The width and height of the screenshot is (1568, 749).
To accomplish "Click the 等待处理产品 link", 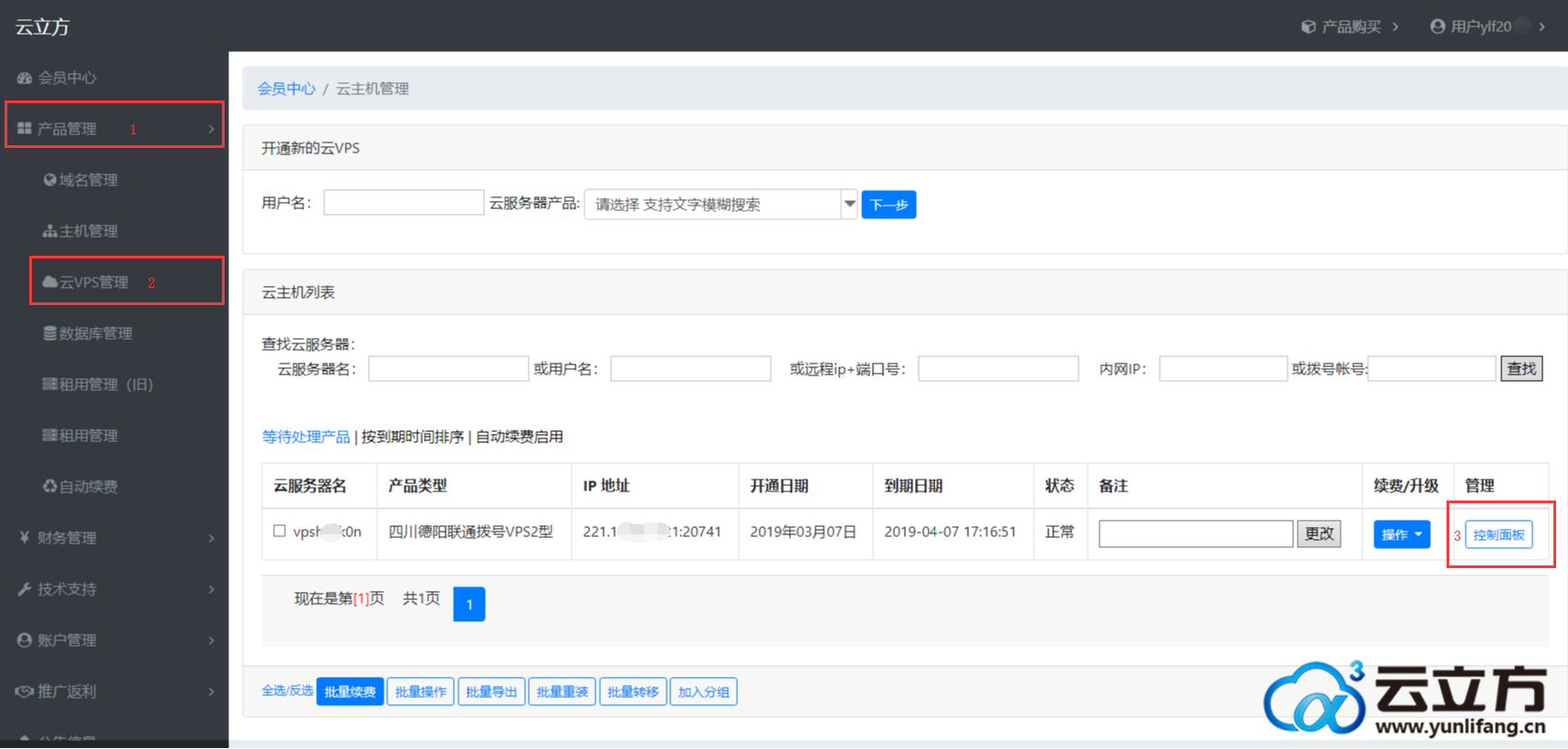I will click(306, 437).
